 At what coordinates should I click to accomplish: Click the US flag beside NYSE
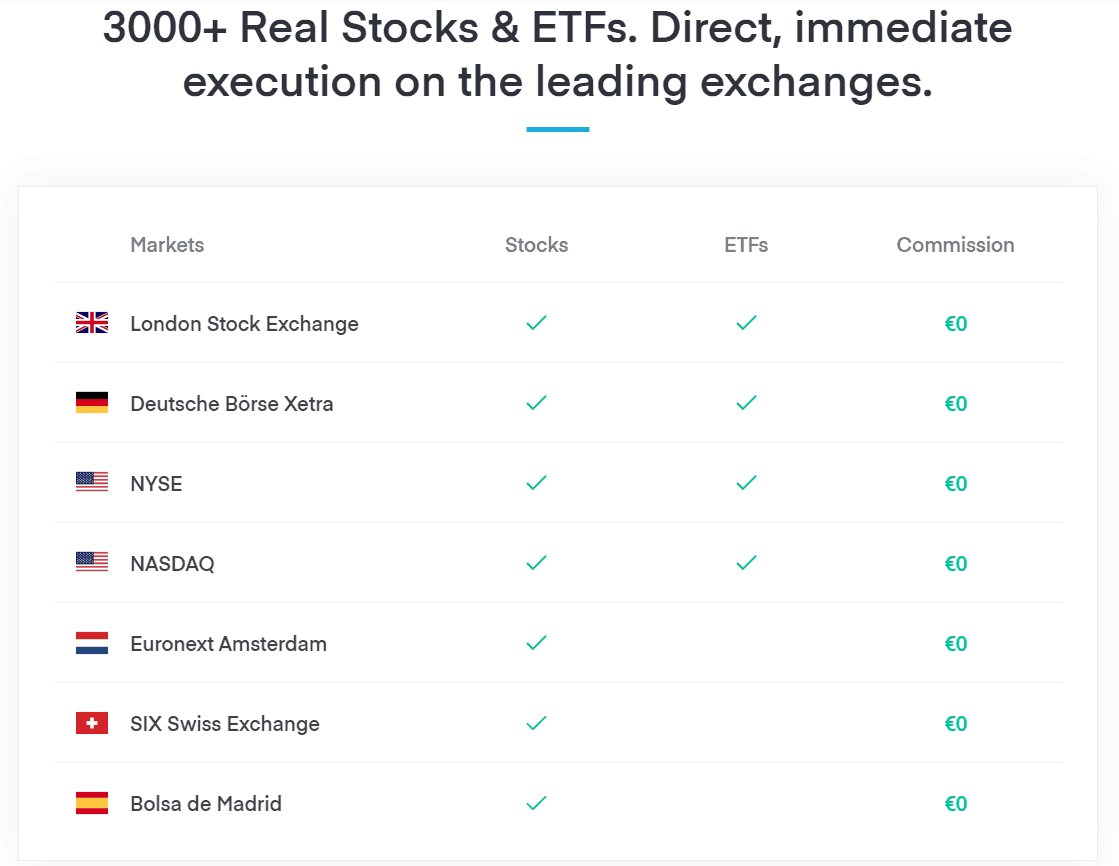click(x=92, y=482)
